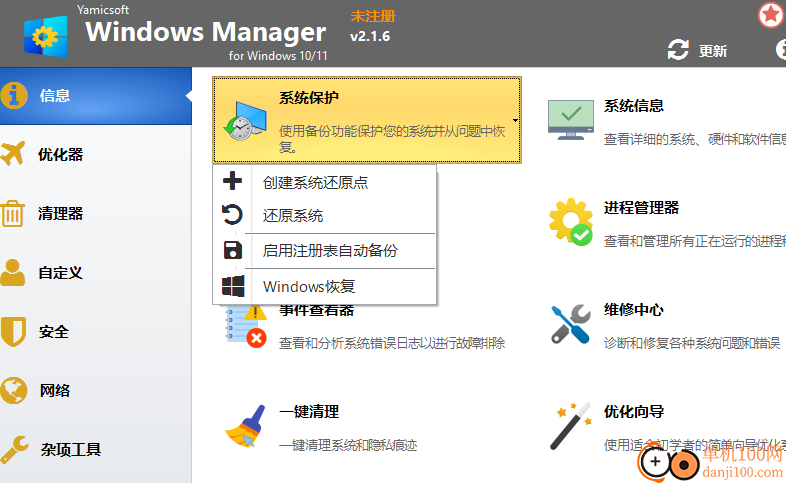
Task: Click the 未注册 unregistered label
Action: (373, 17)
